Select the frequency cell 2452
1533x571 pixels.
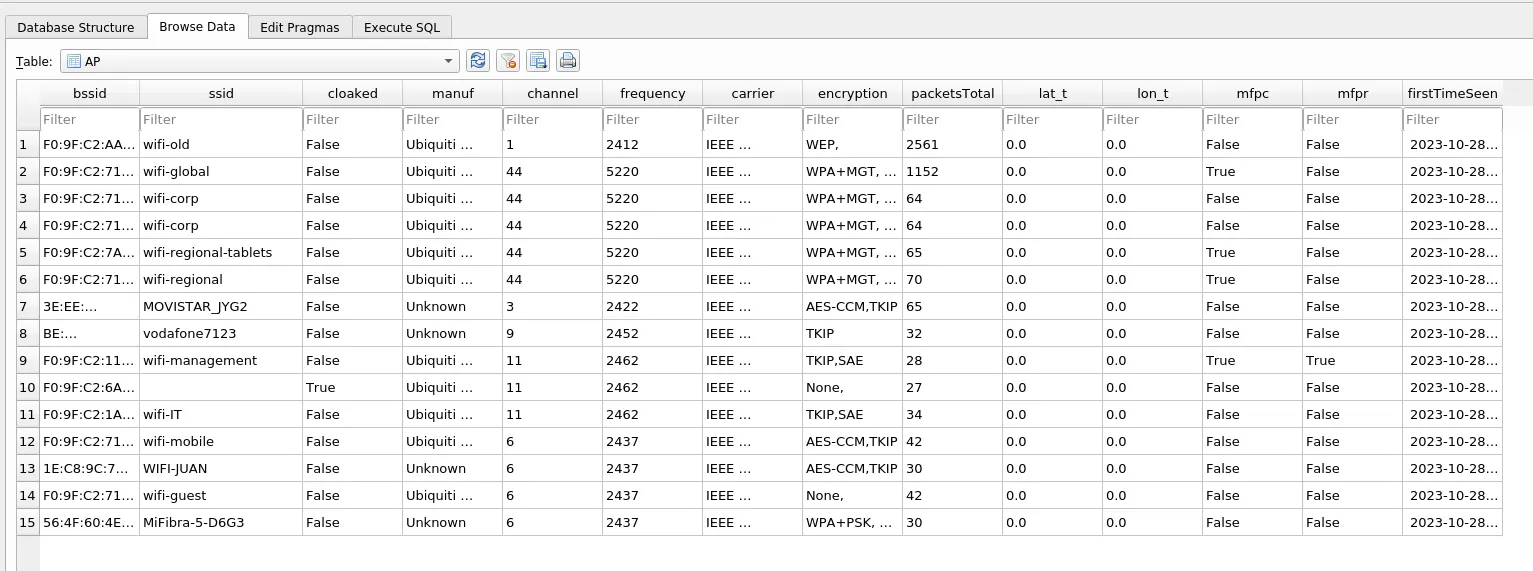pos(653,333)
